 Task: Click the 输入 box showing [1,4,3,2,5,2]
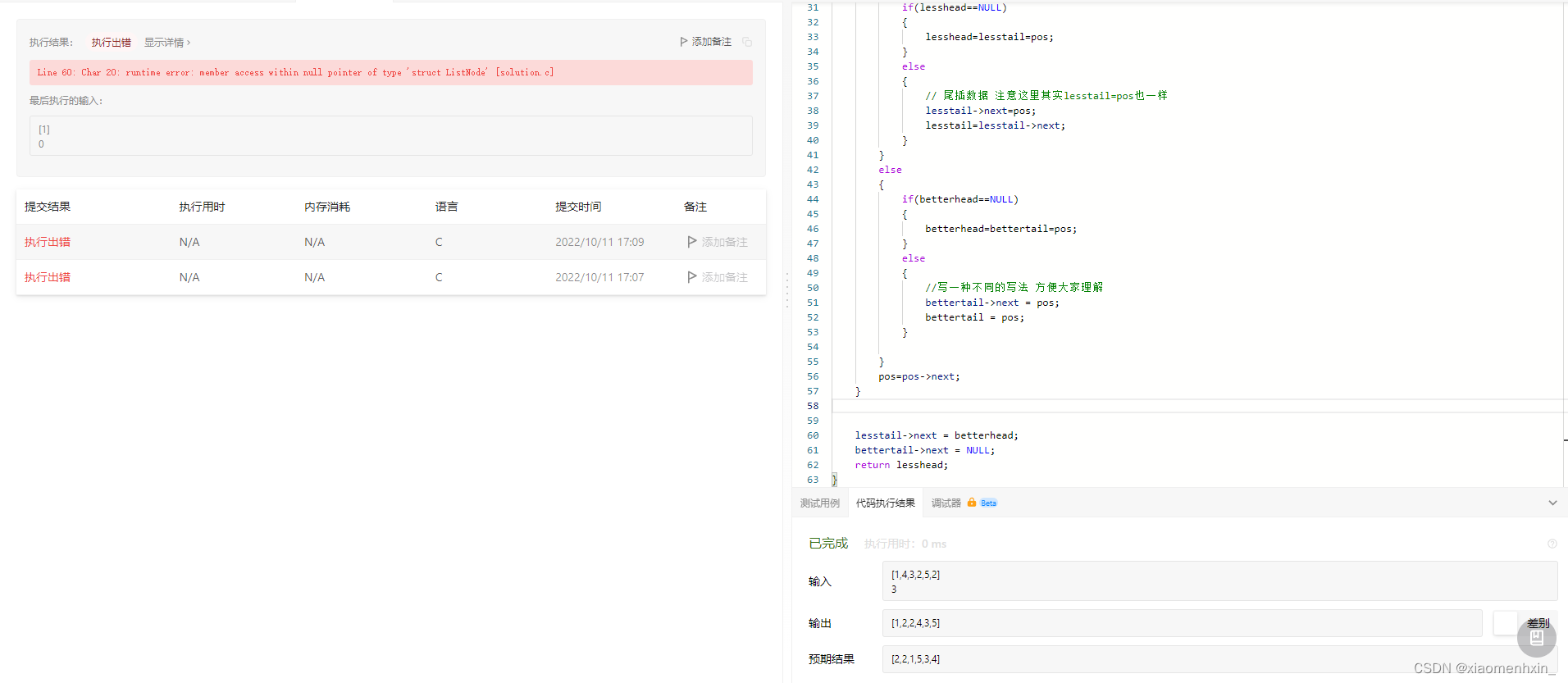point(1219,581)
